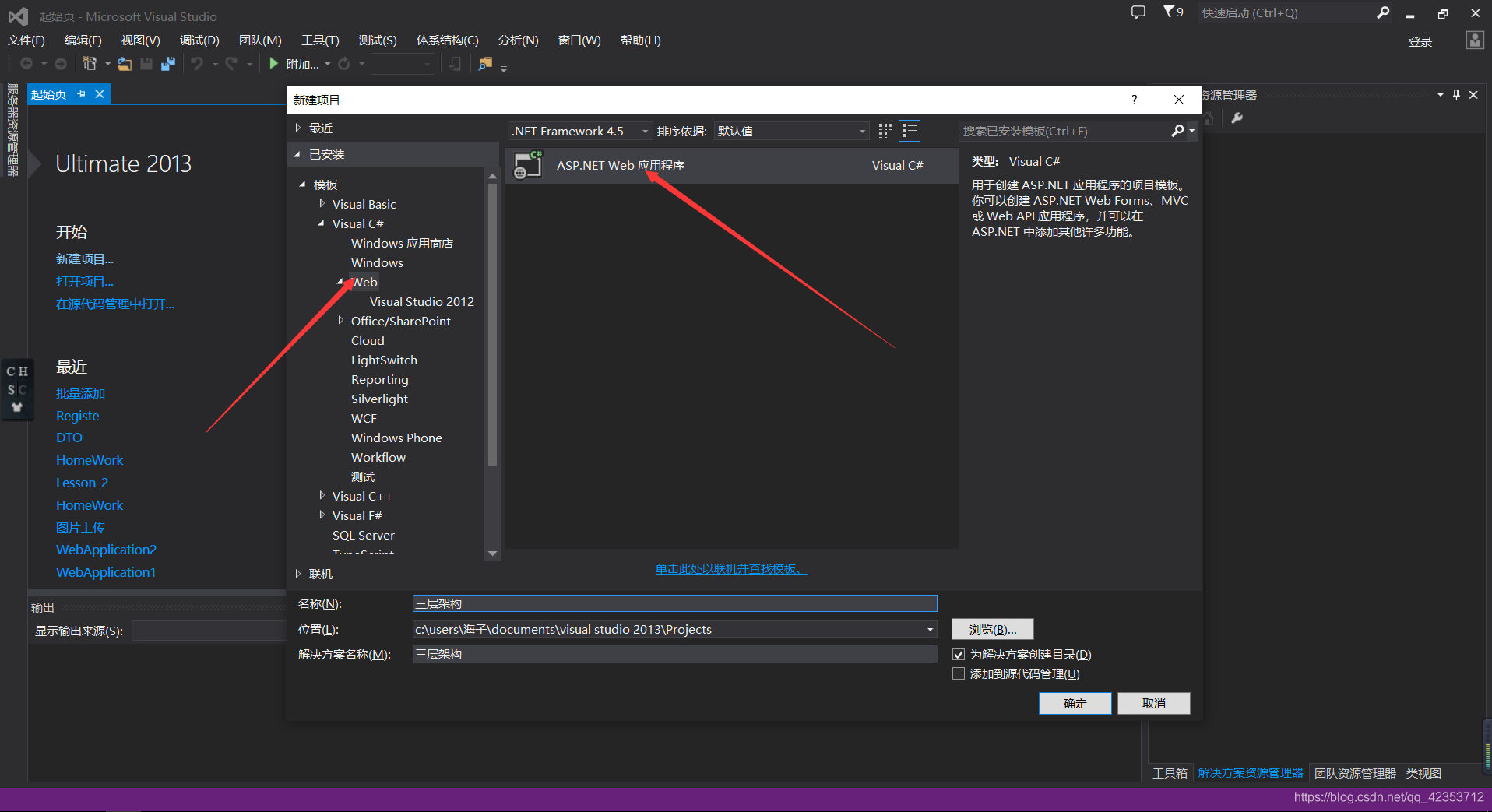Open the 体系结构(C) menu
Viewport: 1492px width, 812px height.
447,40
